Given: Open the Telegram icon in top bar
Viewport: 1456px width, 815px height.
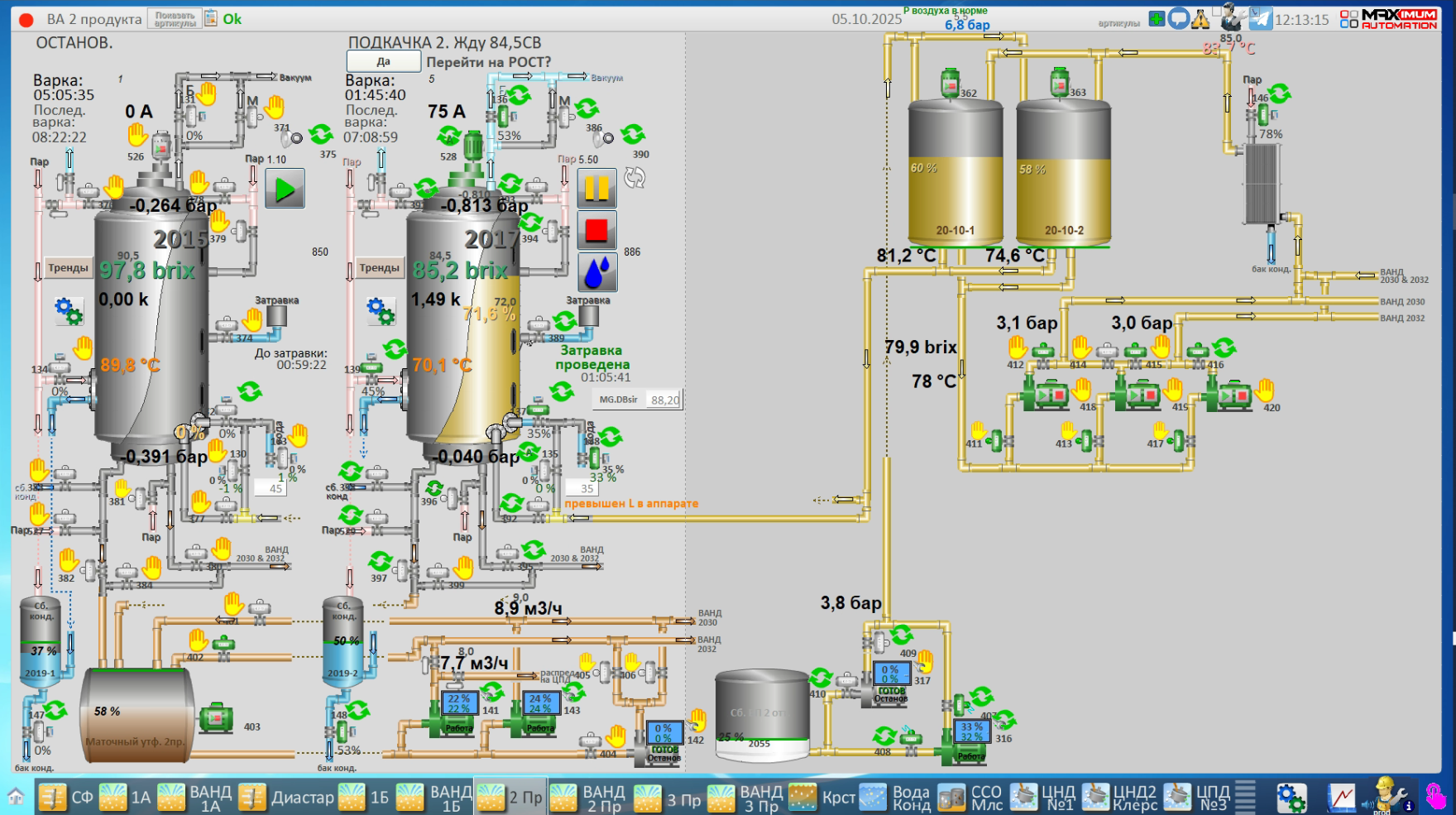Looking at the screenshot, I should click(1260, 19).
